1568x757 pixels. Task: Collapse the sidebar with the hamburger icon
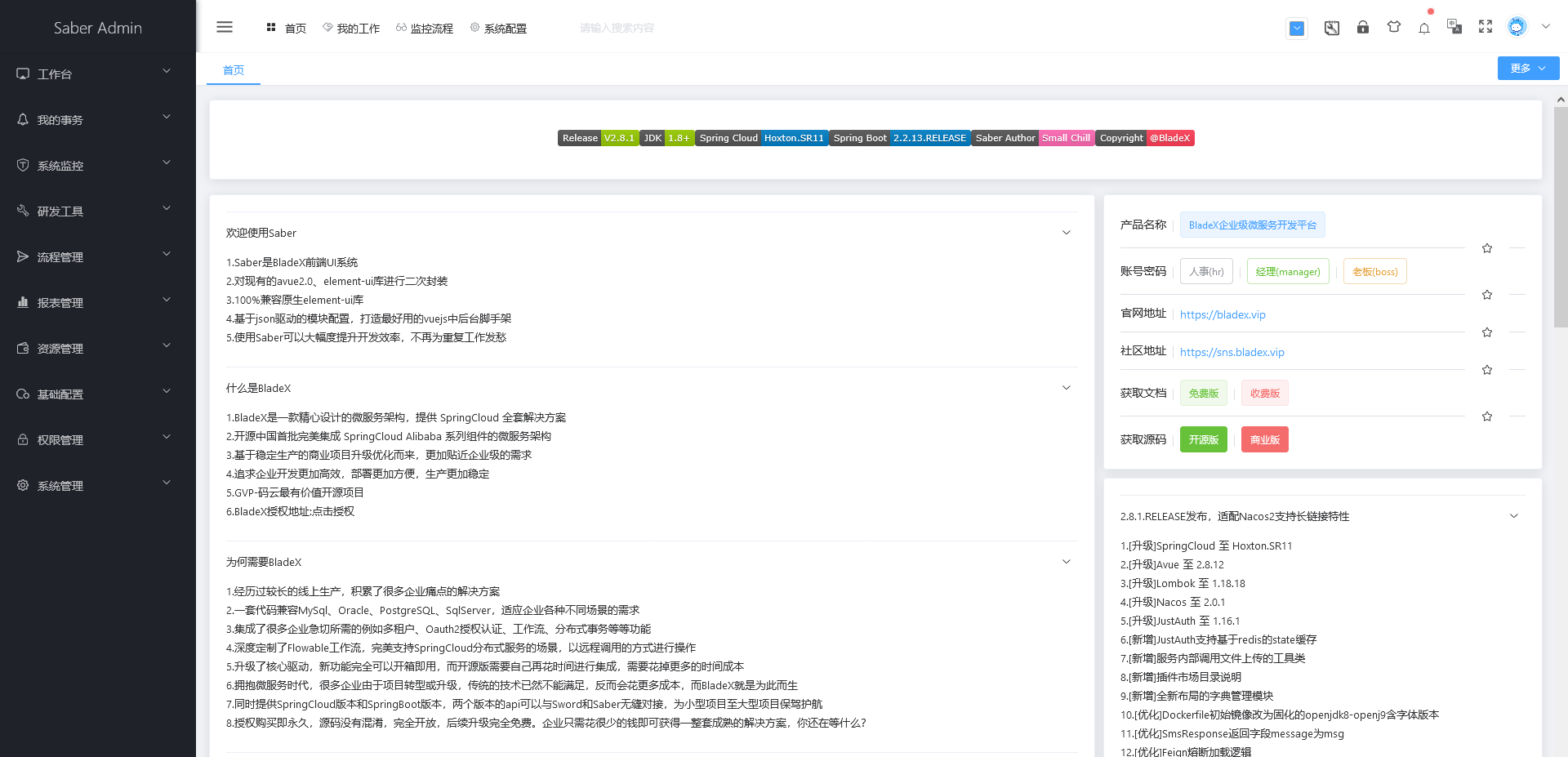click(225, 27)
